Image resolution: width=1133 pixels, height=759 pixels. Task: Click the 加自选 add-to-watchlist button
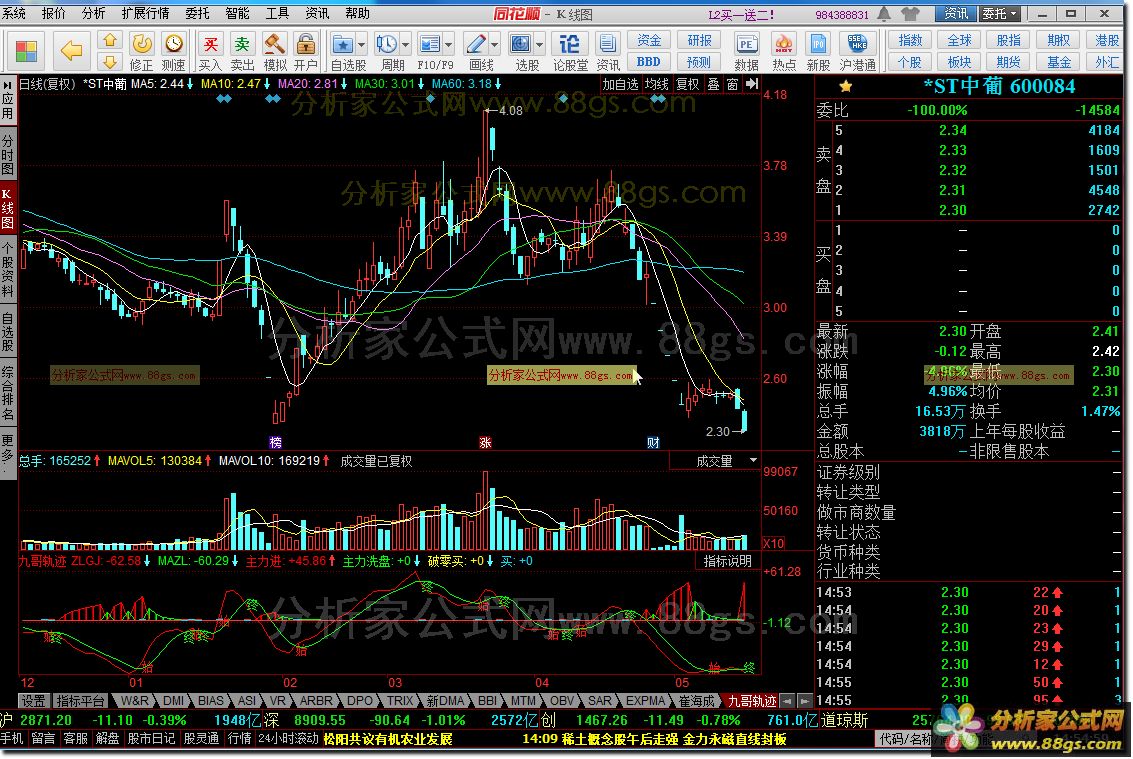tap(621, 84)
